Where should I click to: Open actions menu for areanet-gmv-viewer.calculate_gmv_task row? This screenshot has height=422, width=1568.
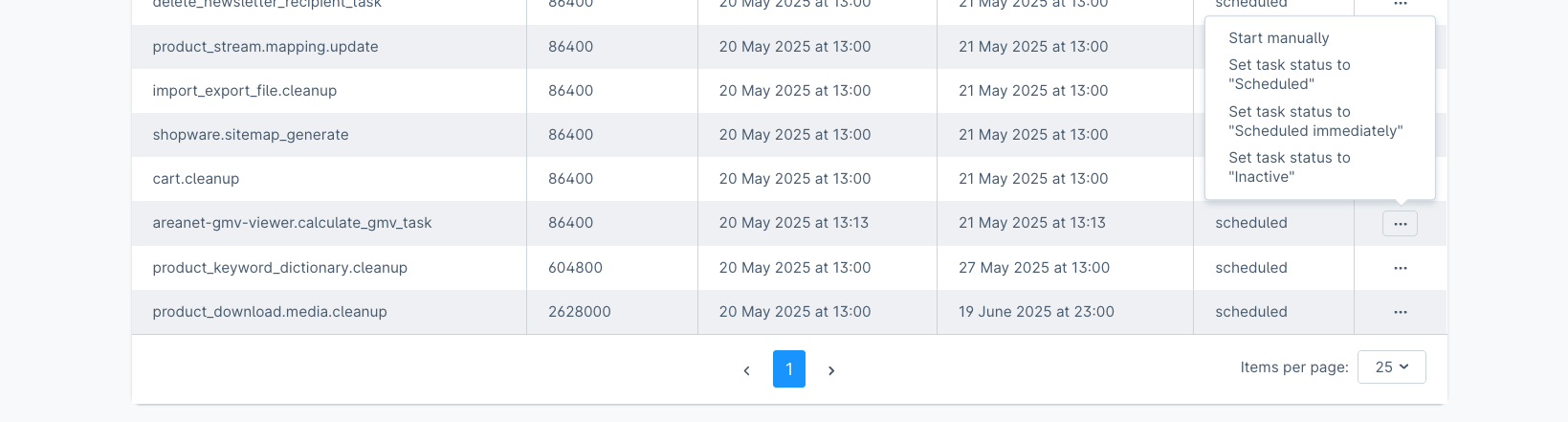coord(1400,224)
